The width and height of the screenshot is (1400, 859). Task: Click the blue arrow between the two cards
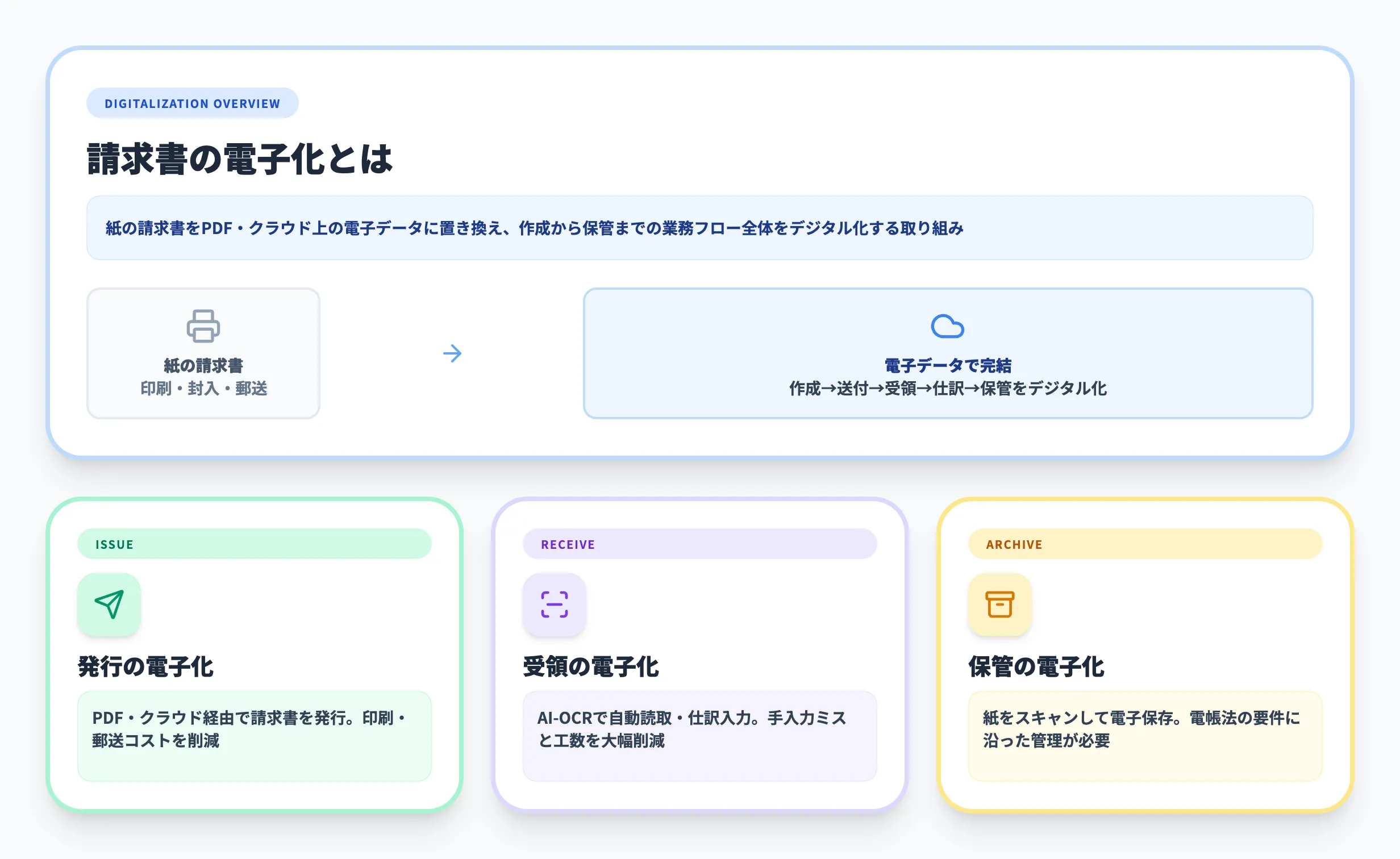coord(452,353)
